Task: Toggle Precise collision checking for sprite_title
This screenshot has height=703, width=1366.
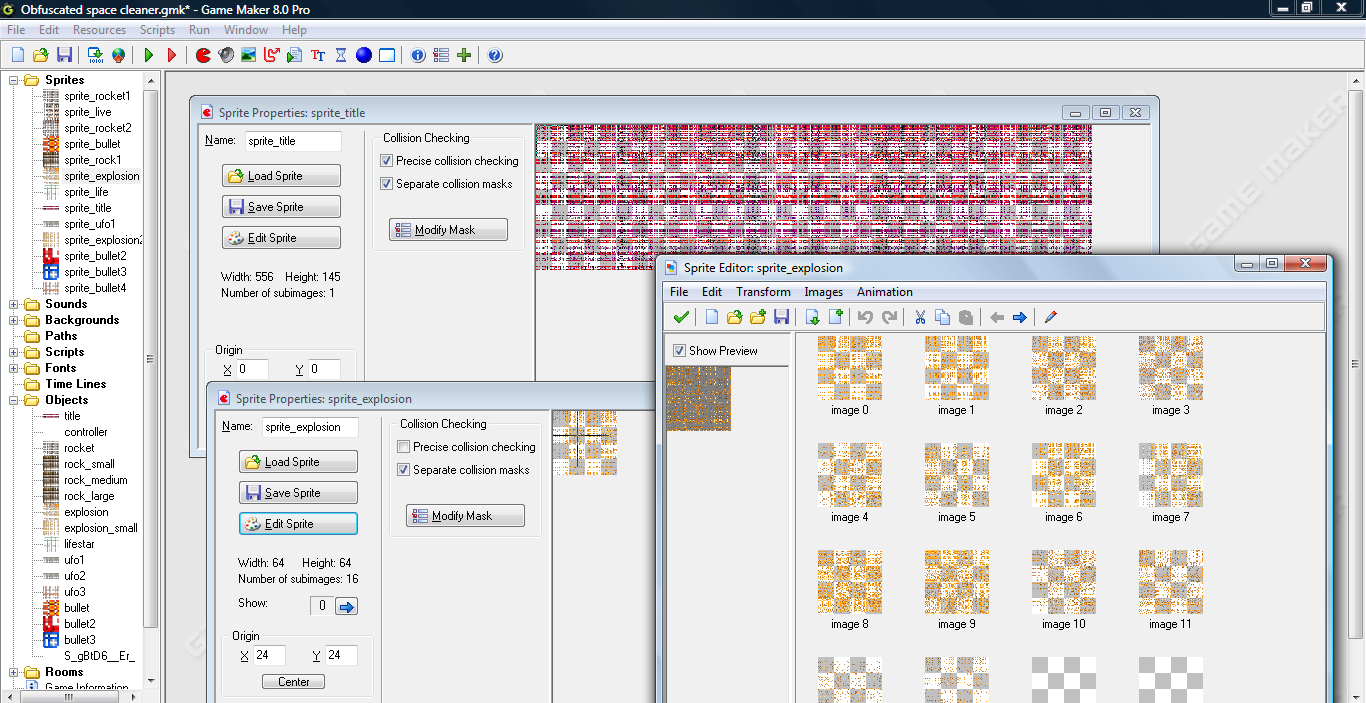Action: 387,161
